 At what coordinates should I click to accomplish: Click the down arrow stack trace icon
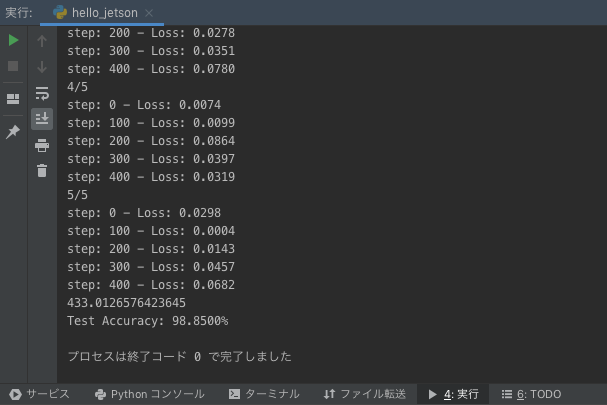(42, 67)
